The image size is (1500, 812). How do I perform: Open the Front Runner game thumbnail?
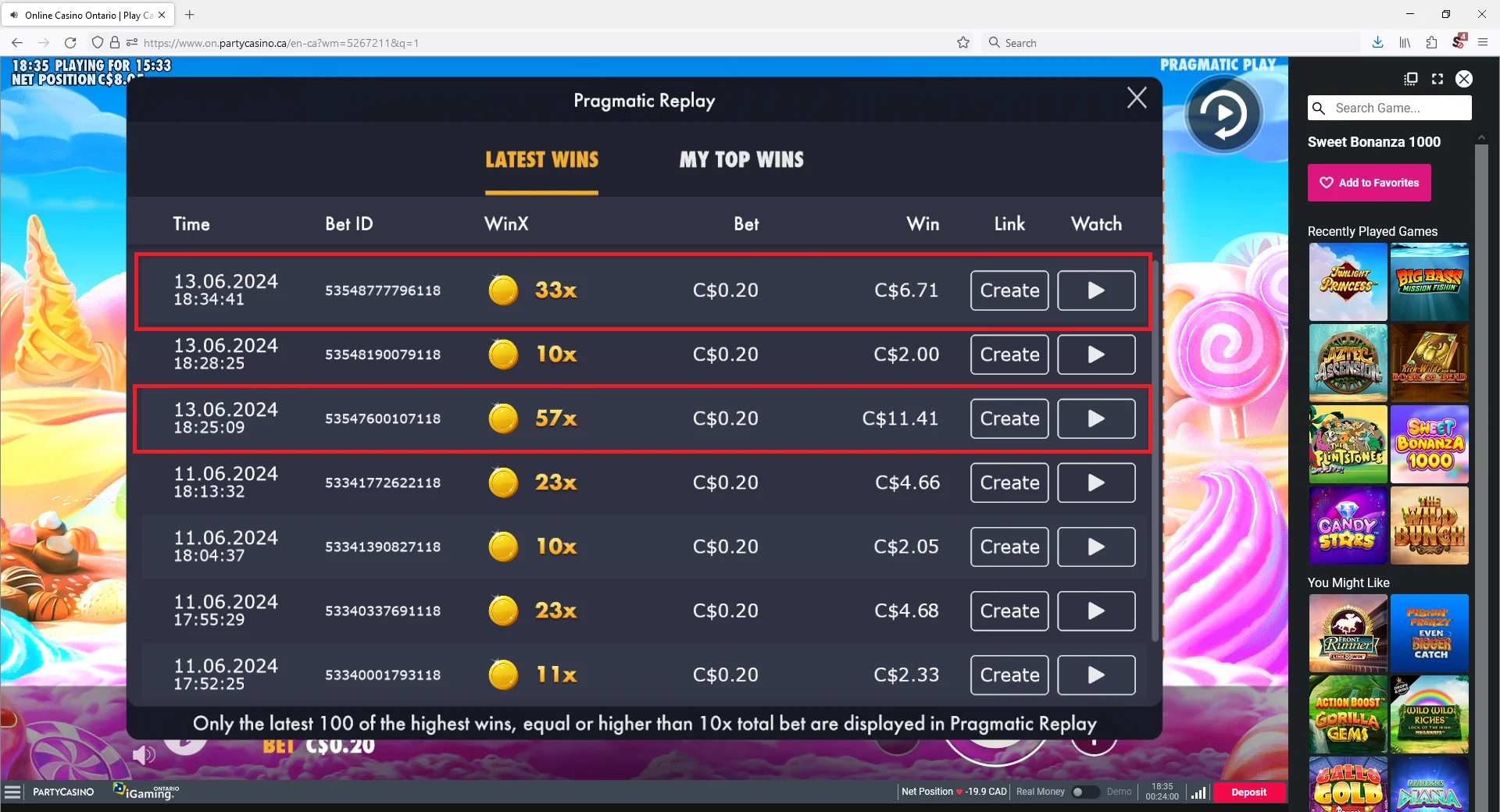(1348, 633)
